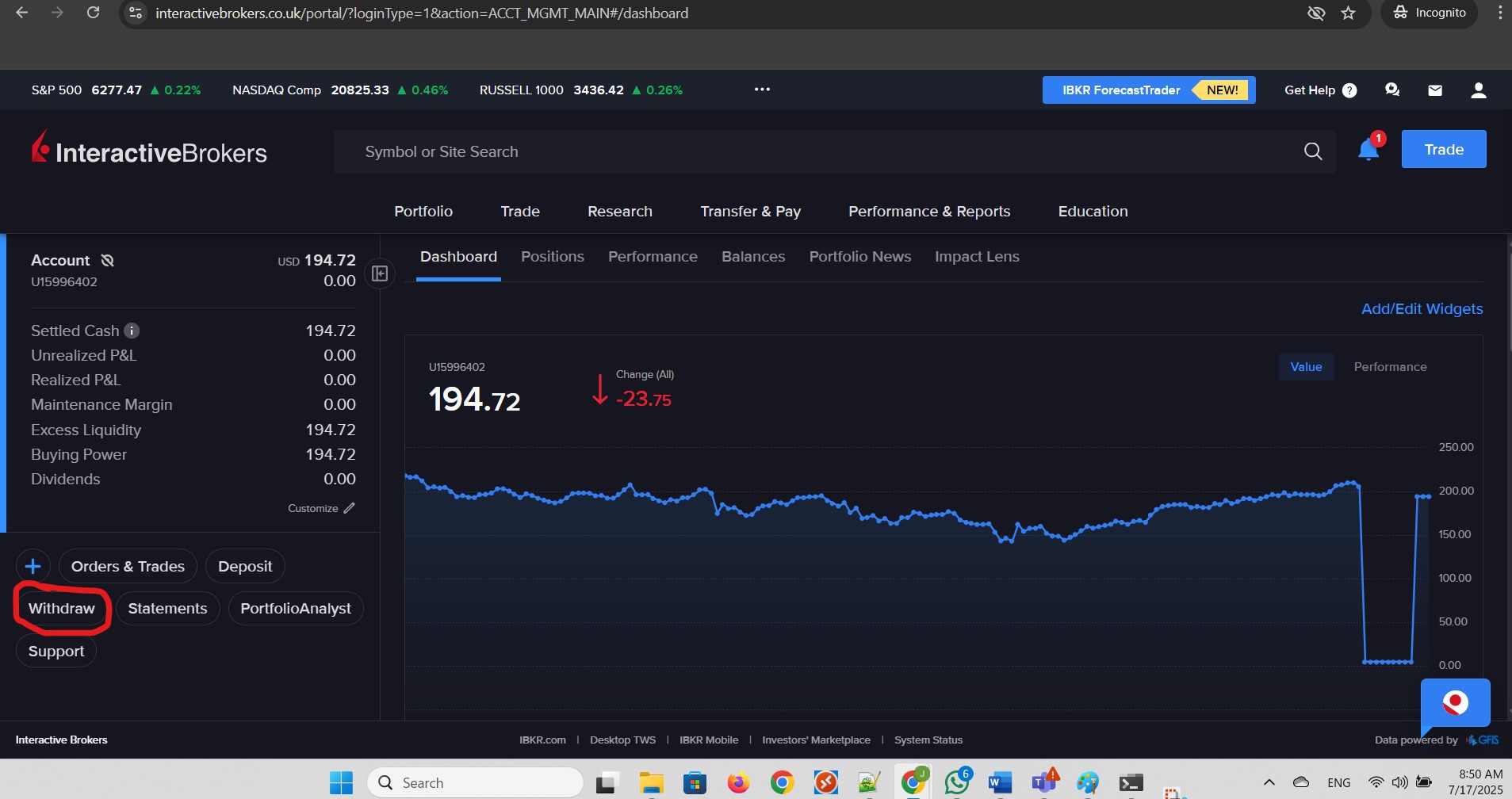Bookmark this page with the star icon
Viewport: 1512px width, 799px height.
[x=1348, y=13]
